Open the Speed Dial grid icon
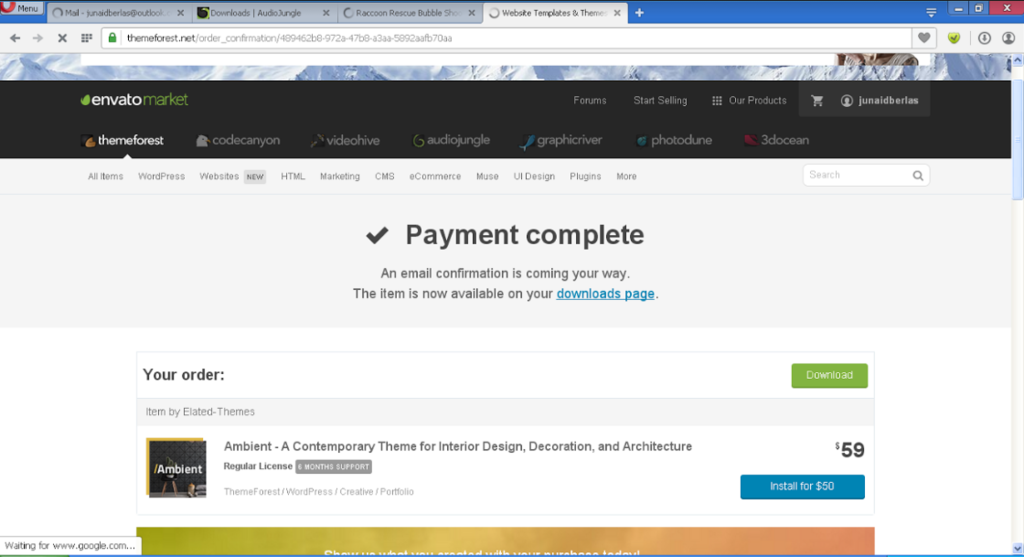The height and width of the screenshot is (557, 1024). pos(86,38)
